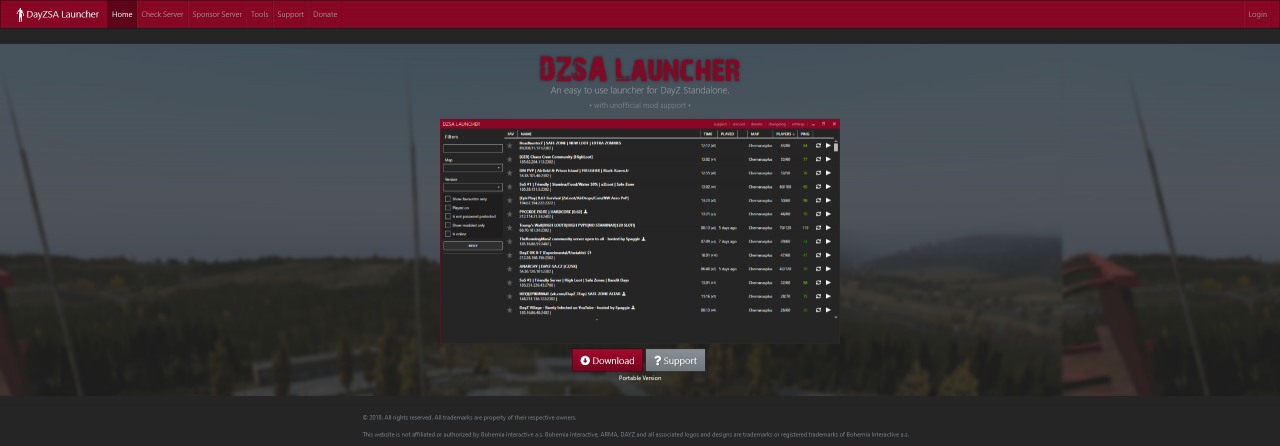Click the Login link in the top bar

click(x=1257, y=15)
